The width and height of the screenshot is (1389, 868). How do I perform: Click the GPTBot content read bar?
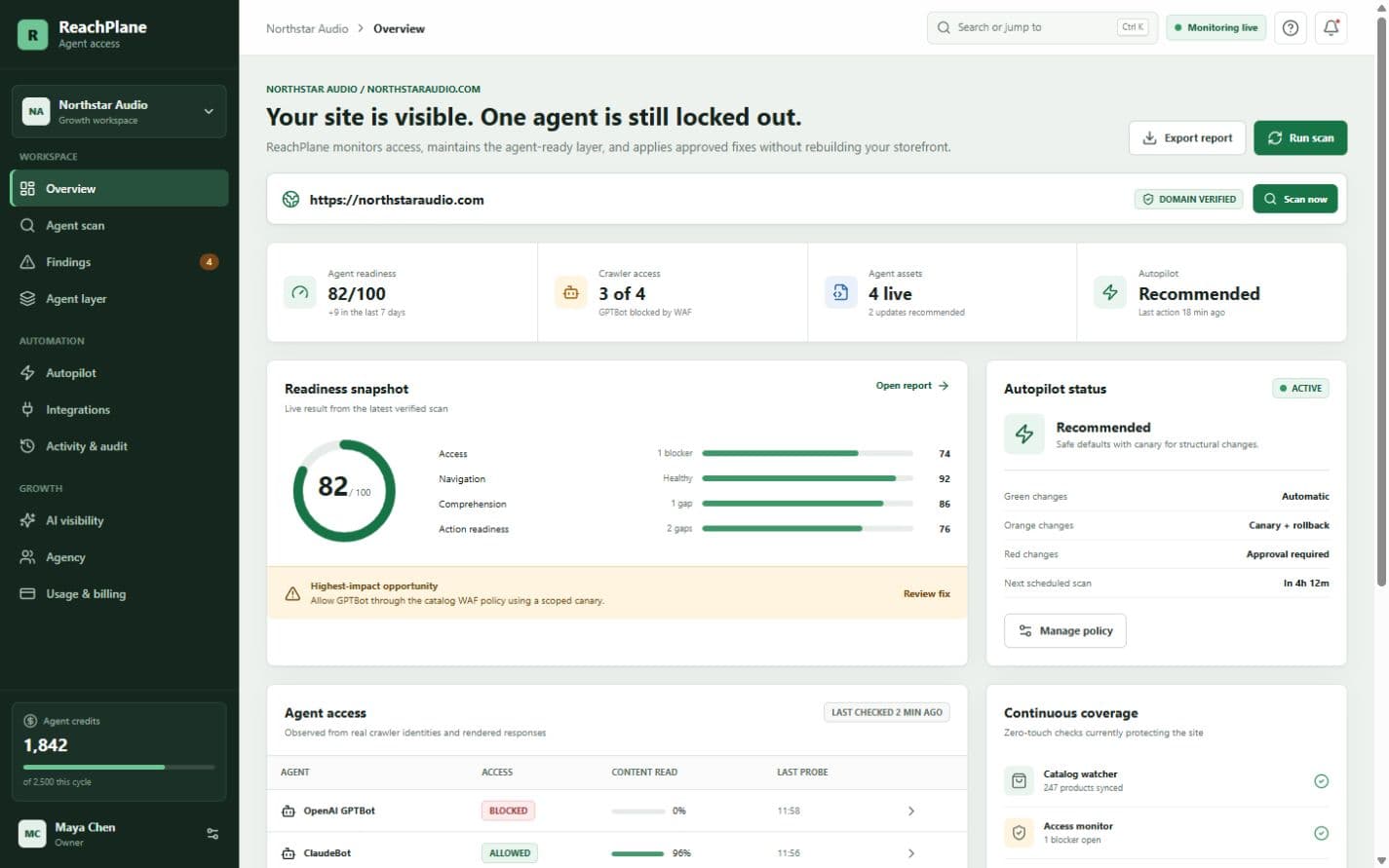[x=637, y=811]
